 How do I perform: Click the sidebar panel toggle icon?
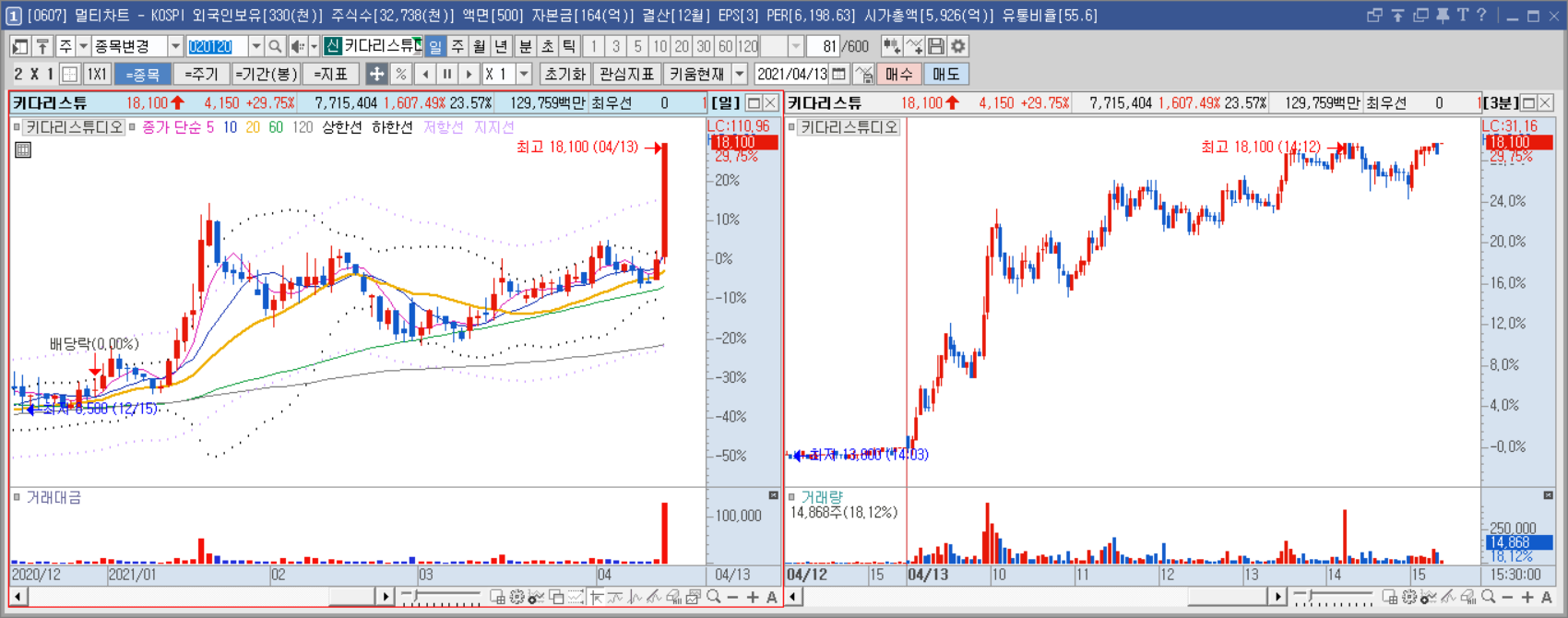(x=20, y=46)
